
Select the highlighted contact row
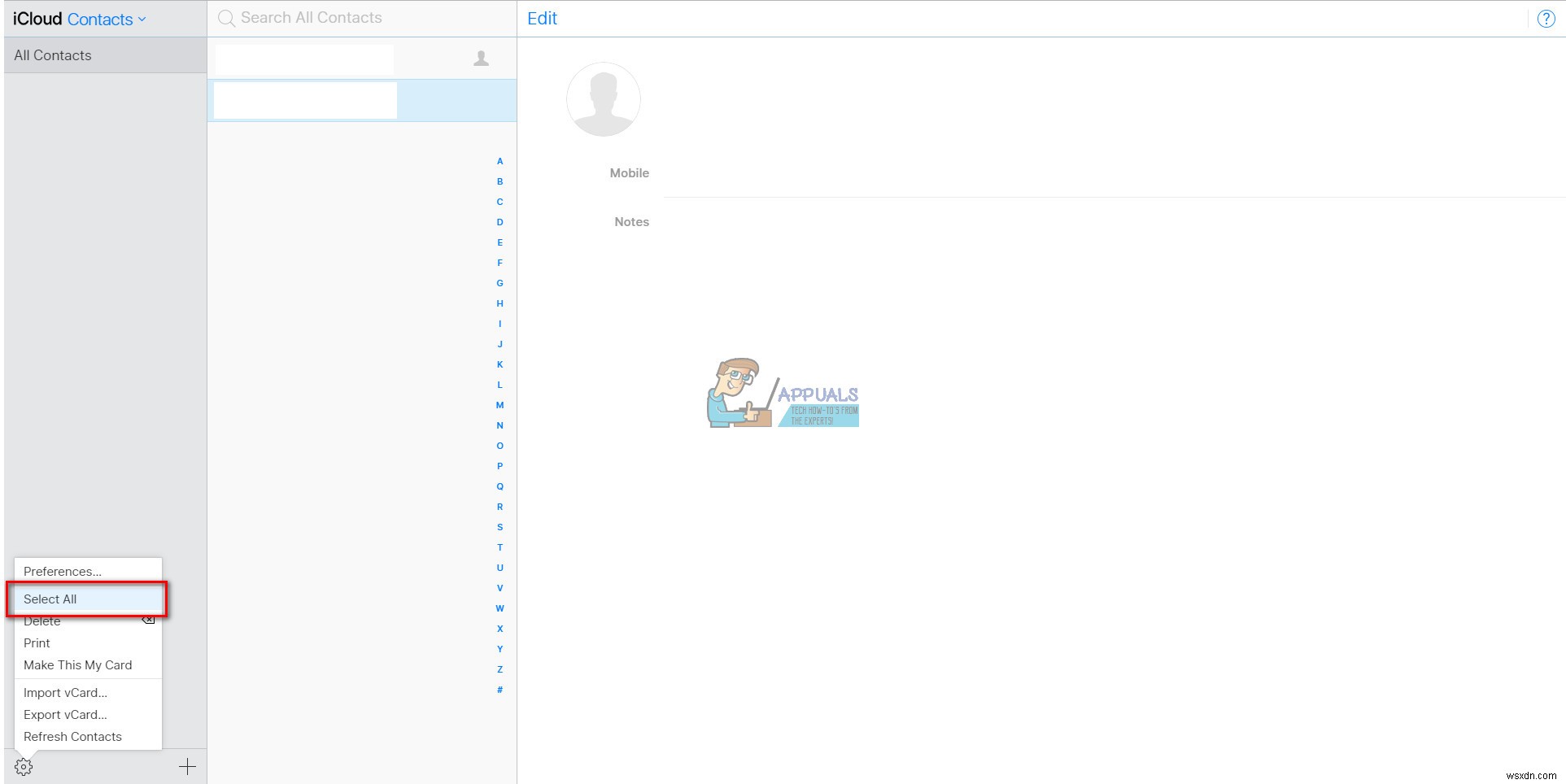point(362,100)
